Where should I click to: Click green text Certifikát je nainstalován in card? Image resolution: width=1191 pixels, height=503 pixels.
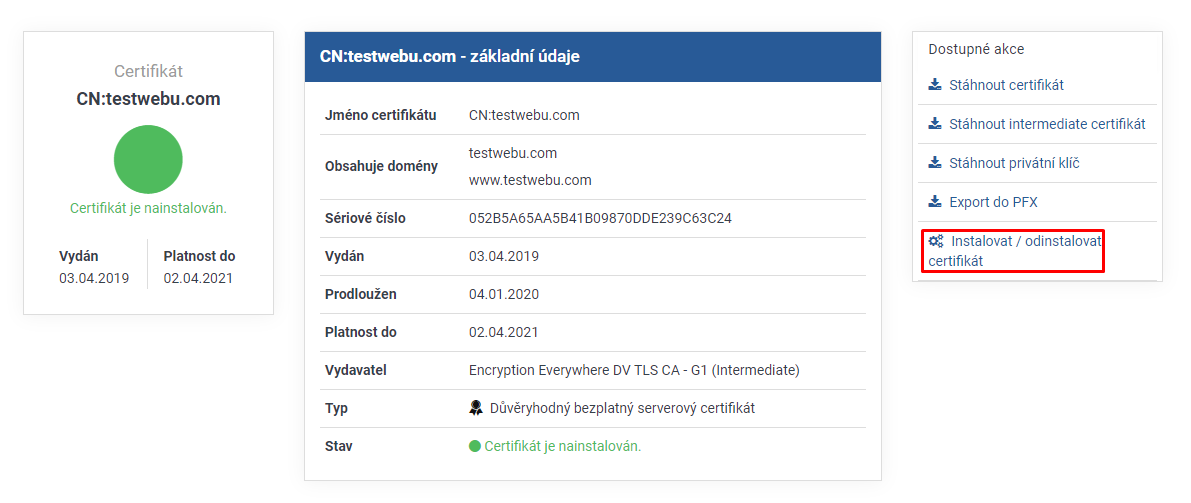pos(148,207)
